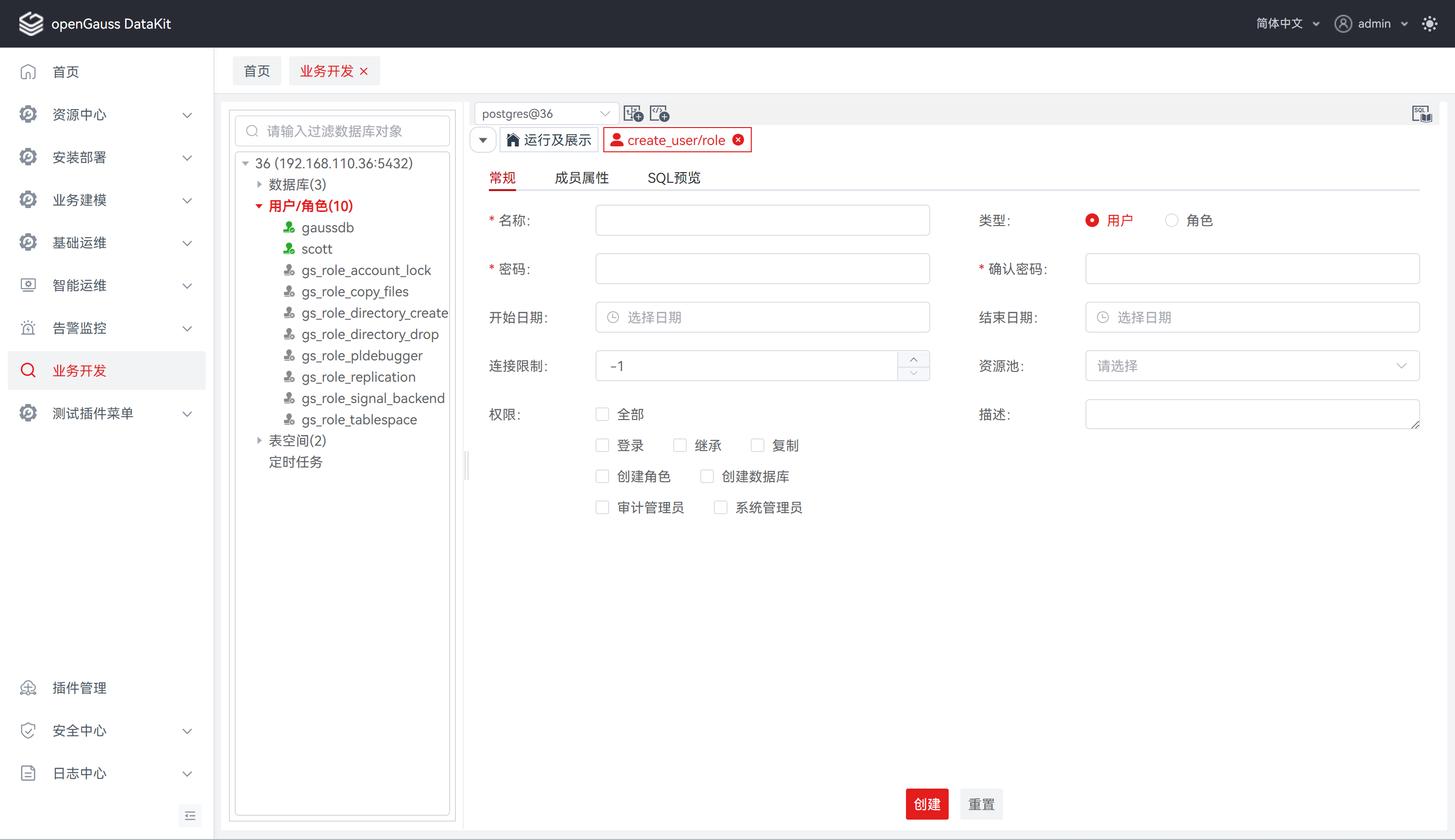Click the new terminal icon beside the connection dropdown
1455x840 pixels.
[633, 113]
